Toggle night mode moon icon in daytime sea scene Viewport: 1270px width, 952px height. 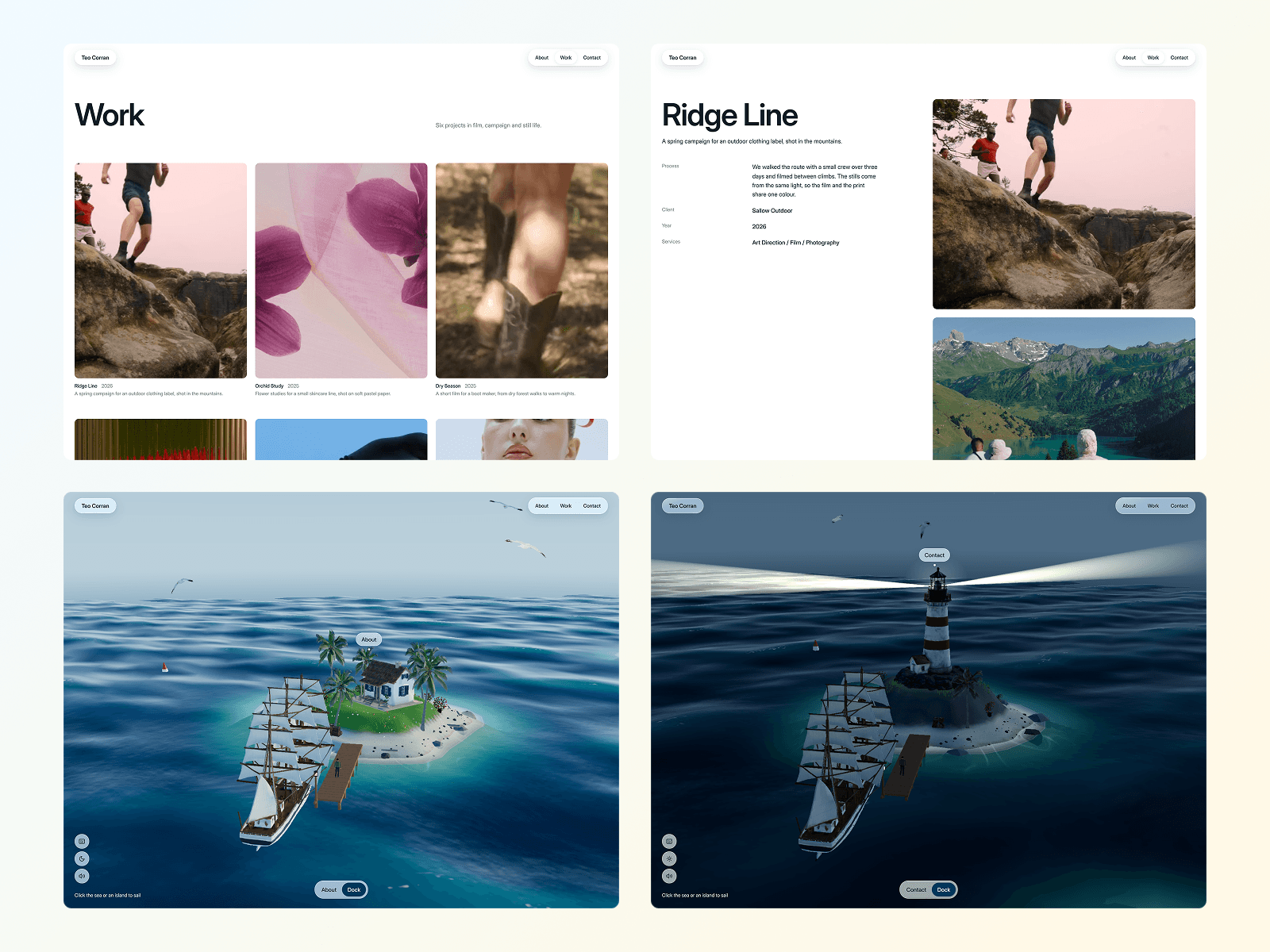(x=82, y=858)
